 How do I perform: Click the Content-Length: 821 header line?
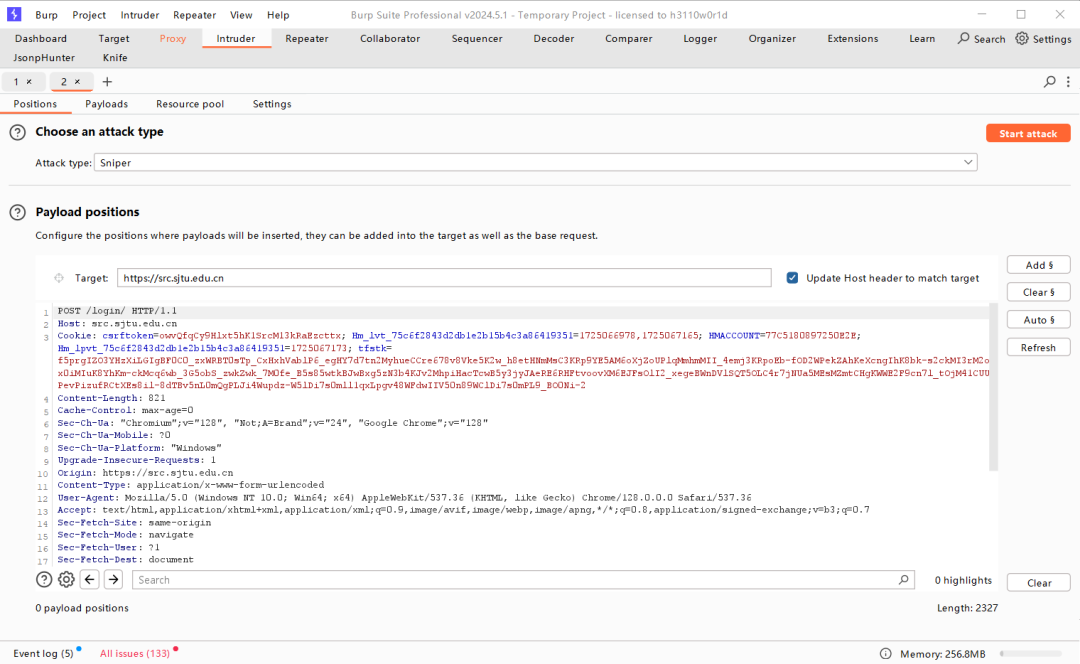click(x=112, y=398)
